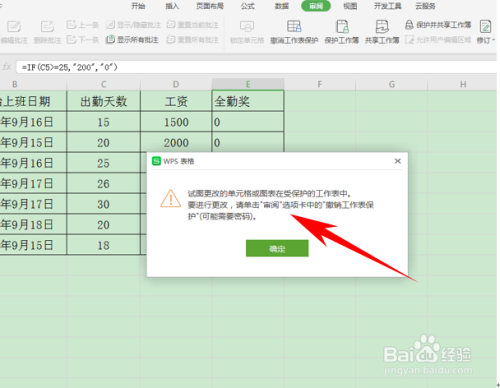The width and height of the screenshot is (500, 388).
Task: Open the 开发工具 tab
Action: [387, 6]
